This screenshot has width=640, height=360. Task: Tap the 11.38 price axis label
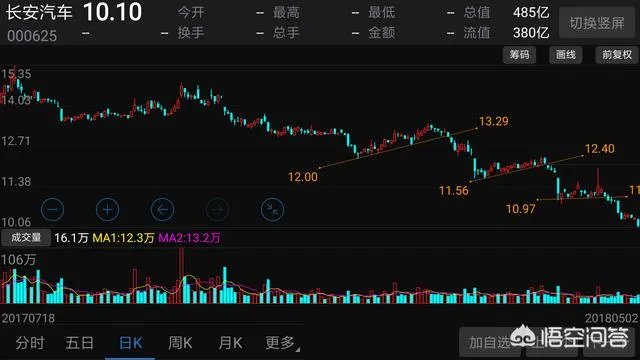click(16, 182)
